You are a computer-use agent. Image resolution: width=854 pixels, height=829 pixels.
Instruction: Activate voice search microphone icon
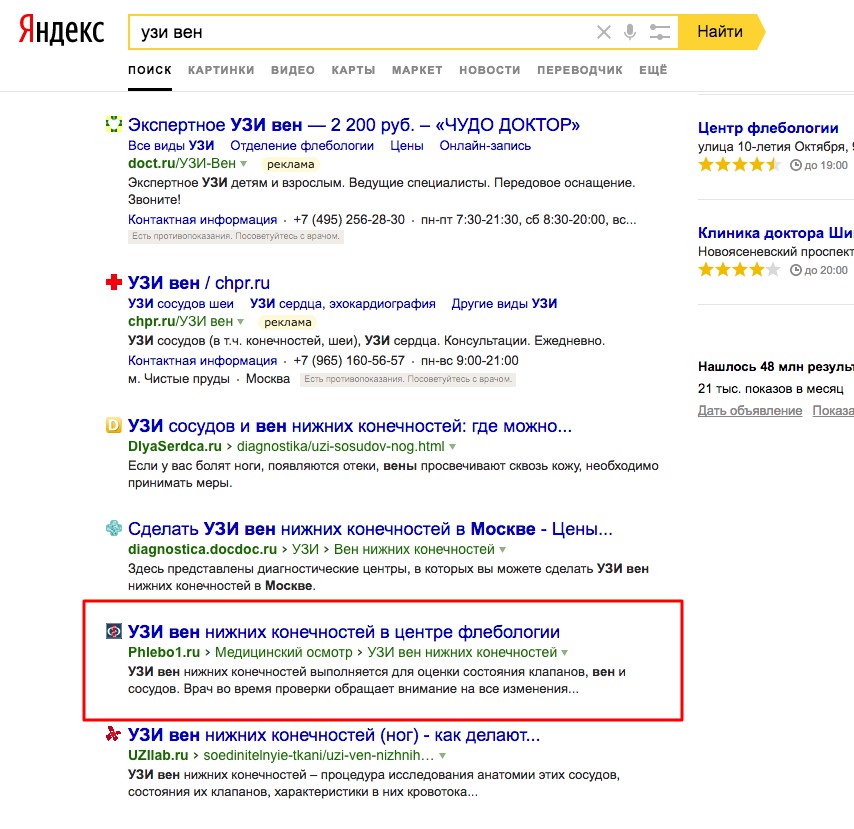pyautogui.click(x=630, y=32)
